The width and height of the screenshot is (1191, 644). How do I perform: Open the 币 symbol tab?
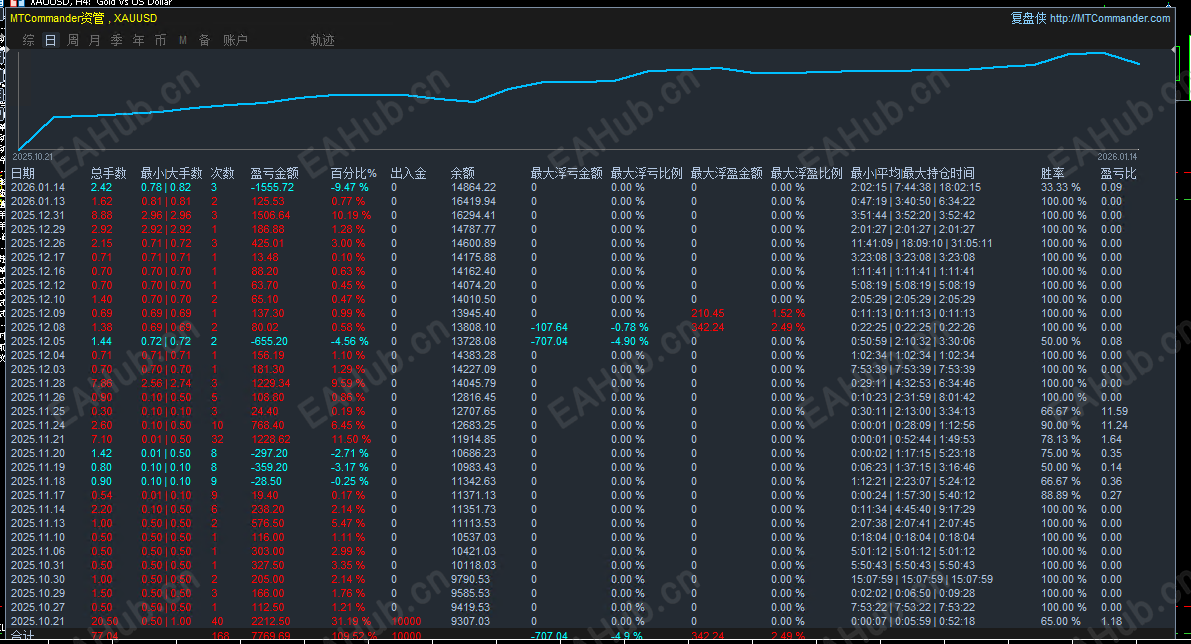click(x=161, y=40)
